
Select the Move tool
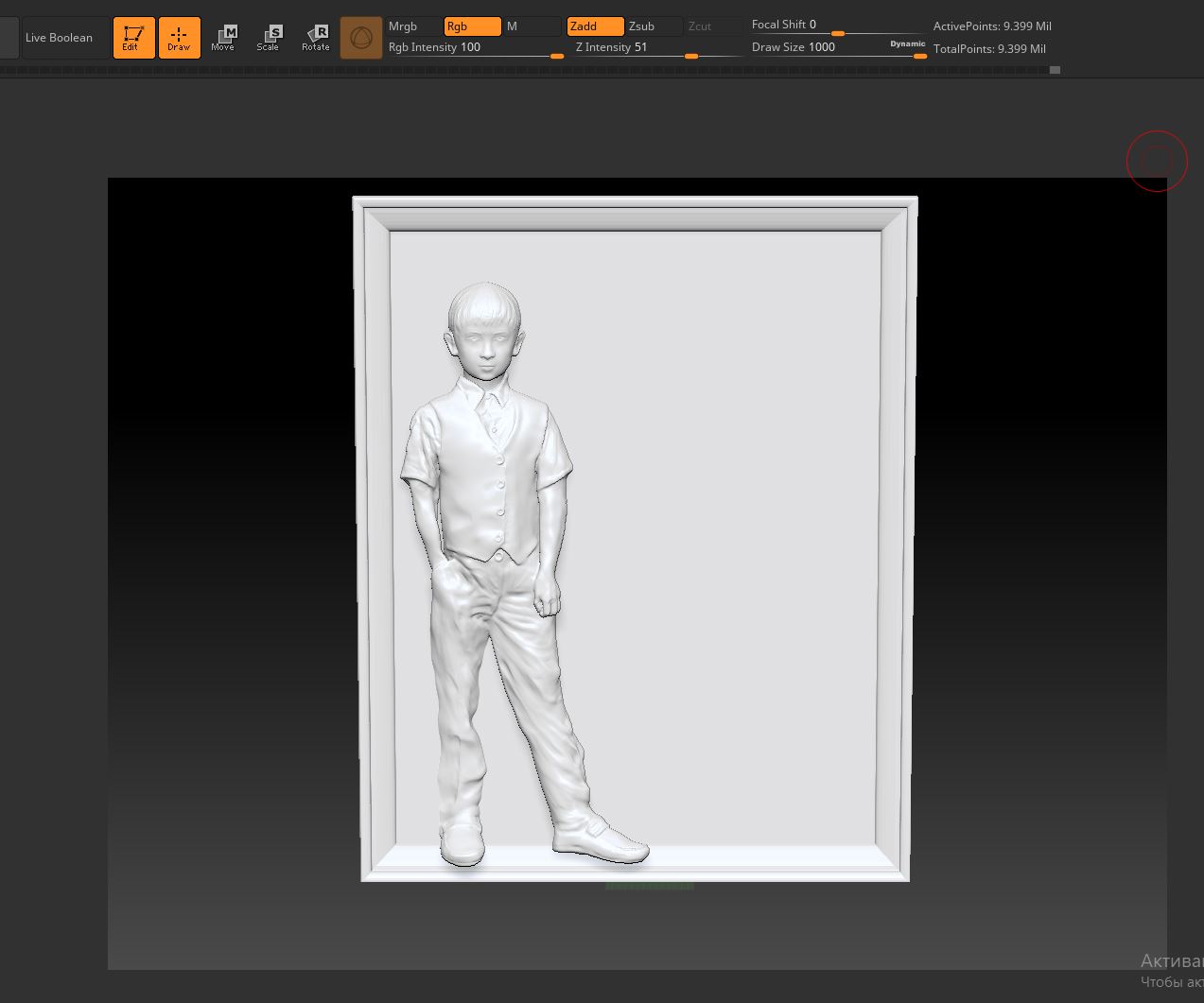coord(224,38)
